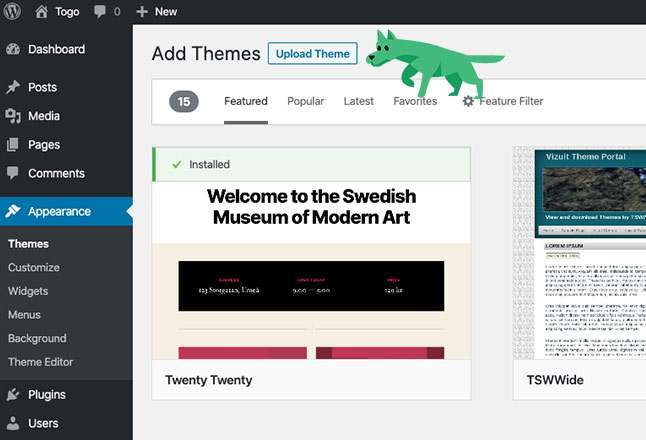Click the TSWWide theme name
Image resolution: width=646 pixels, height=440 pixels.
555,380
